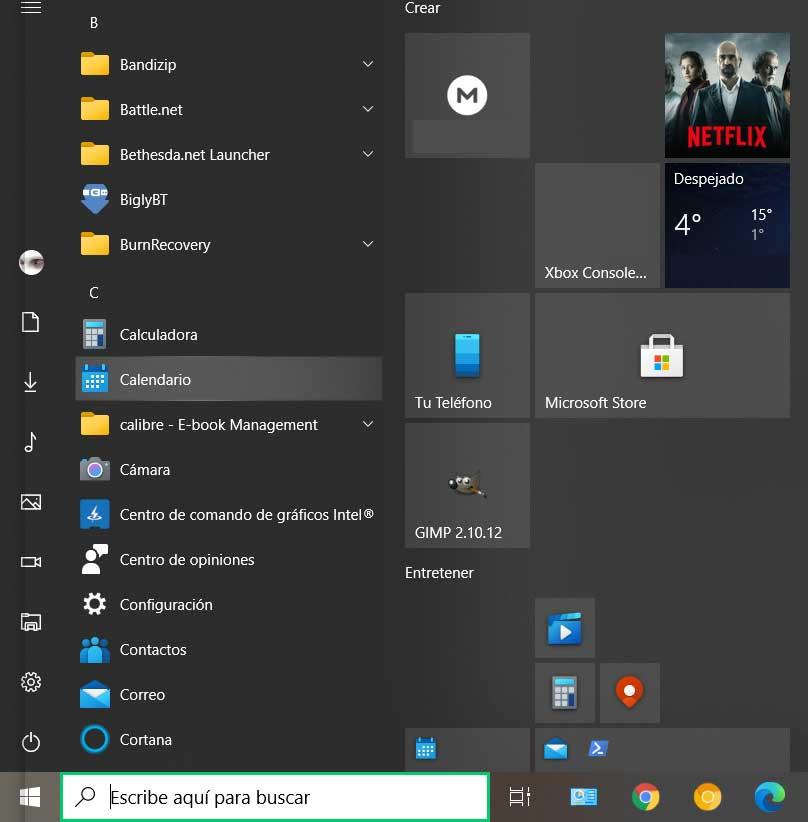Open the Xbox Console tile
The height and width of the screenshot is (822, 808).
(x=597, y=225)
